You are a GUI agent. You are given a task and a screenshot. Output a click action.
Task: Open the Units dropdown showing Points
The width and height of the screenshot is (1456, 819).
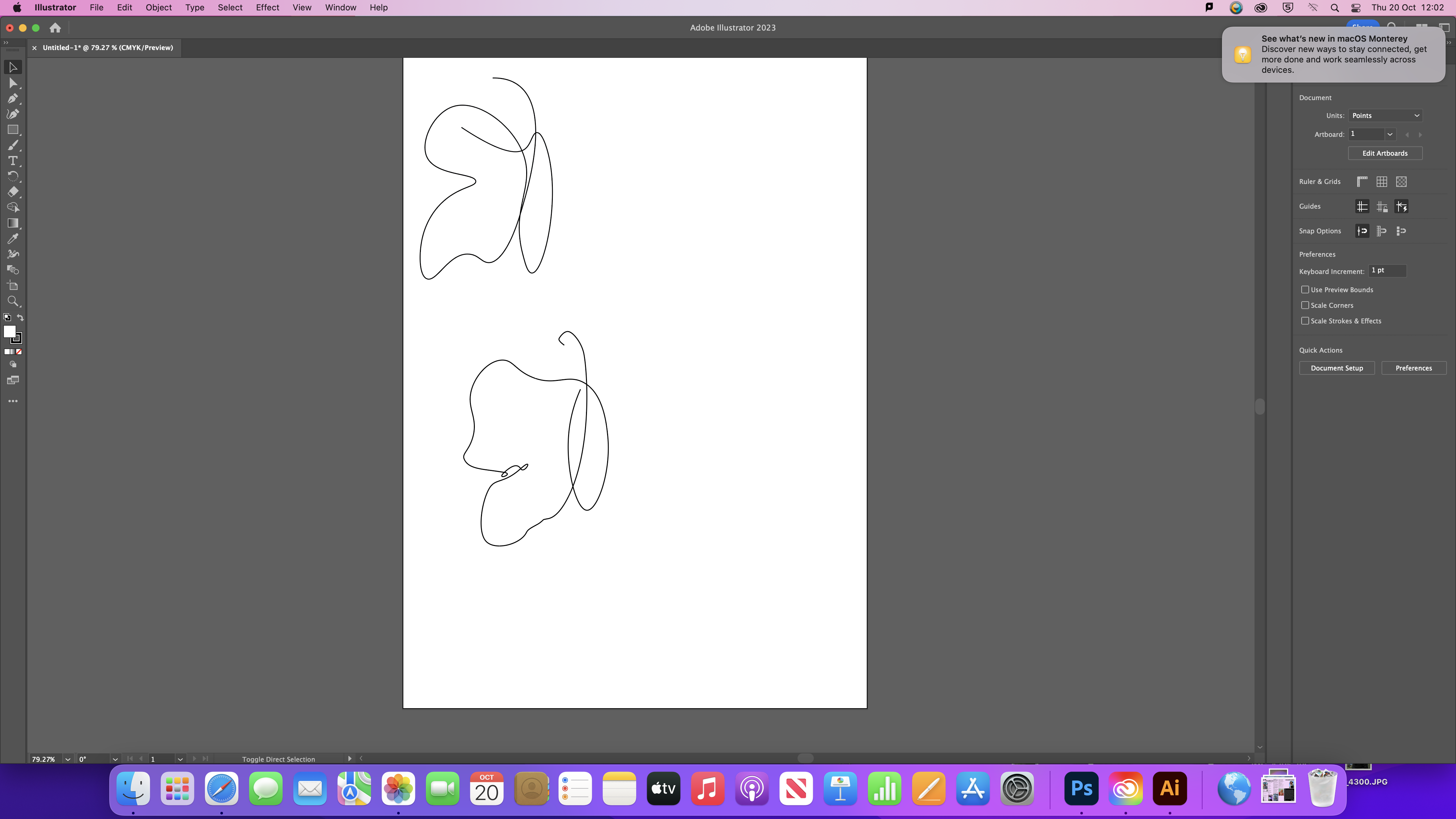pos(1385,115)
